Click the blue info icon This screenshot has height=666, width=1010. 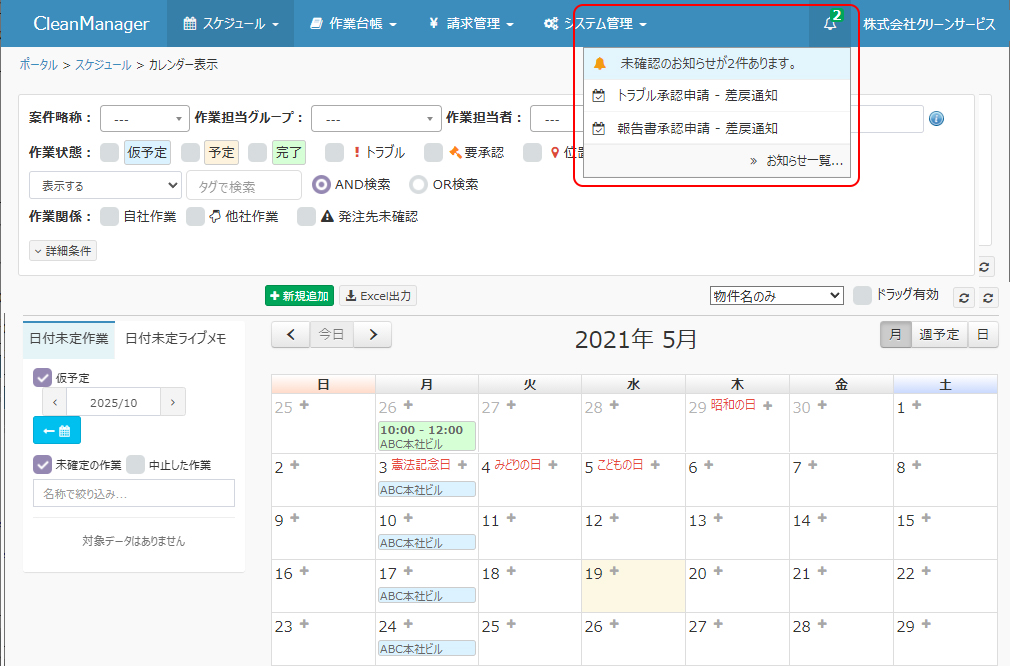(x=936, y=119)
